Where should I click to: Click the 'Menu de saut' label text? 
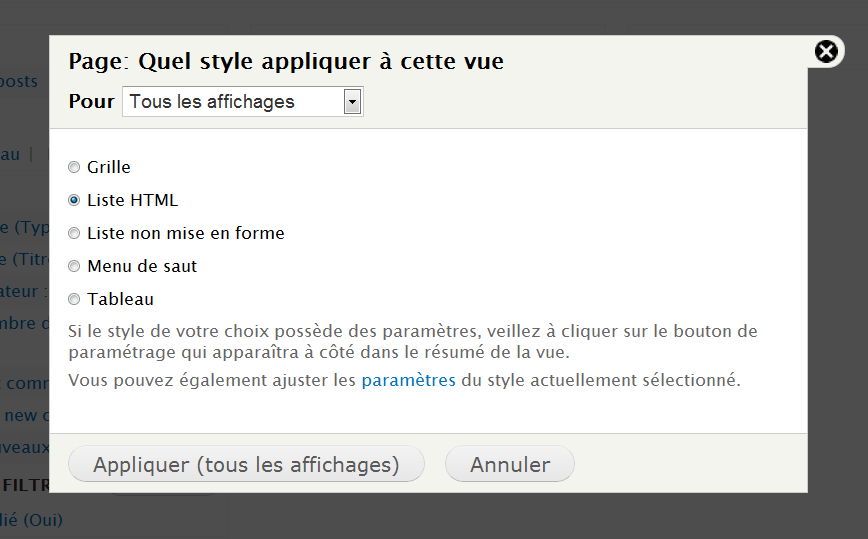click(x=142, y=266)
